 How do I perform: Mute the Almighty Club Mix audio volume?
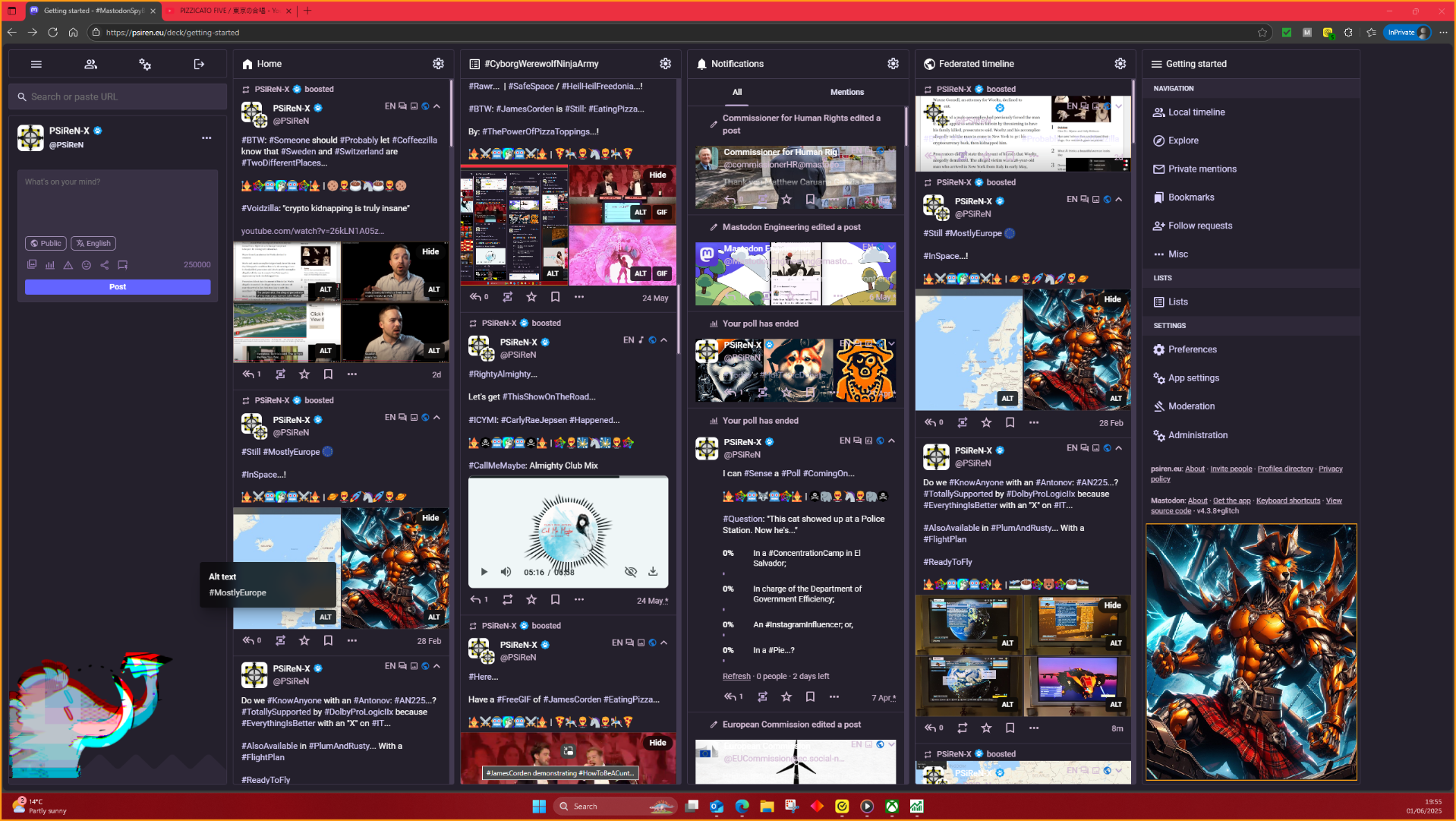point(506,572)
